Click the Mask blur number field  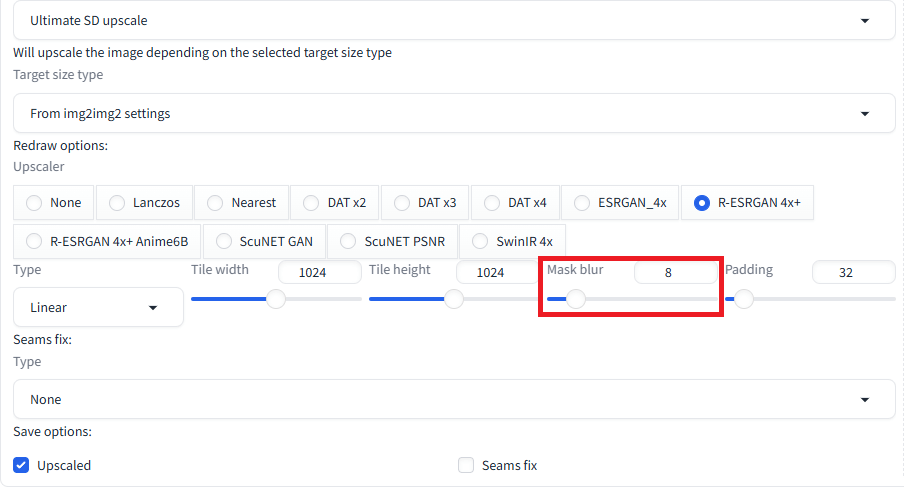[676, 272]
